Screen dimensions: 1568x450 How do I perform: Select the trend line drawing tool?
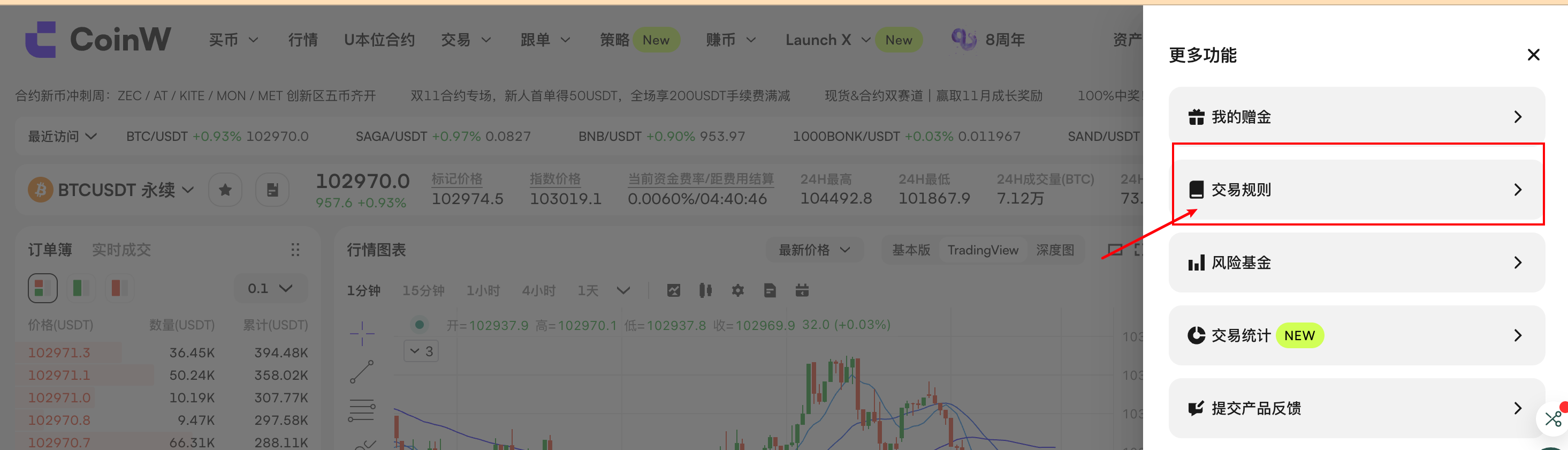click(x=362, y=371)
